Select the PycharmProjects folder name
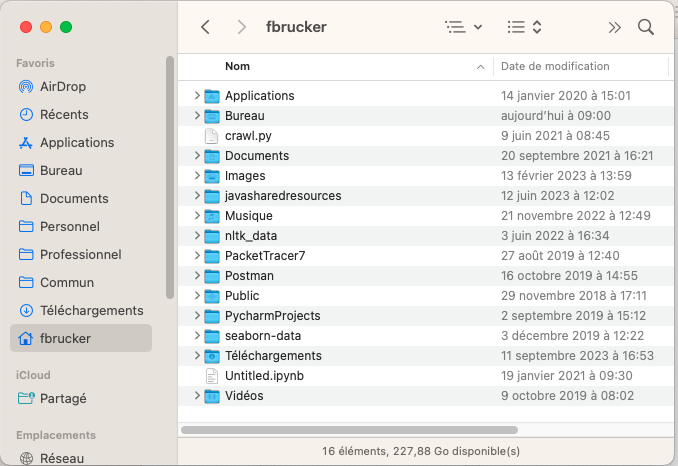Viewport: 678px width, 466px height. [x=272, y=316]
